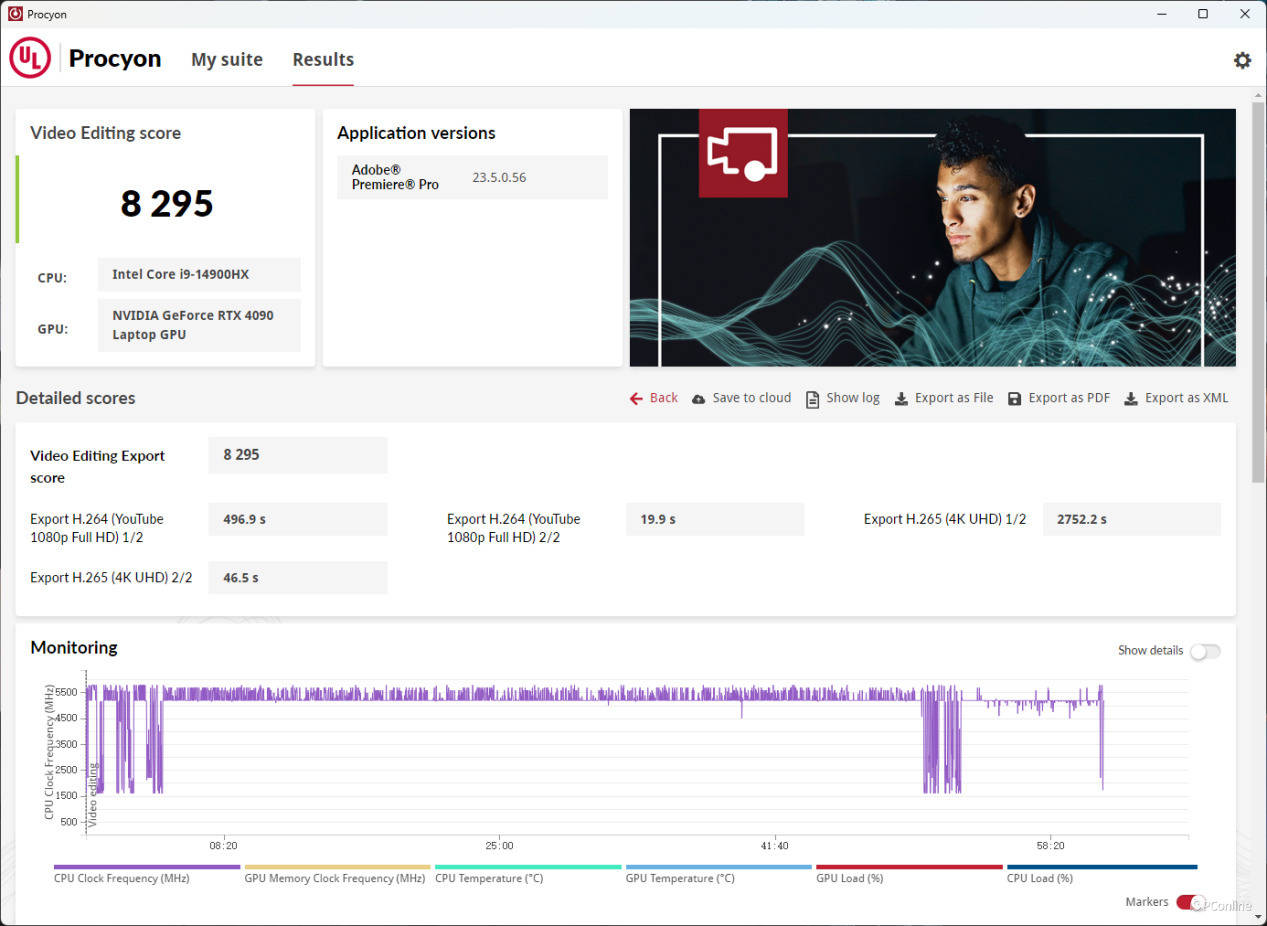Enable the Show details toggle
1267x926 pixels.
click(1204, 651)
